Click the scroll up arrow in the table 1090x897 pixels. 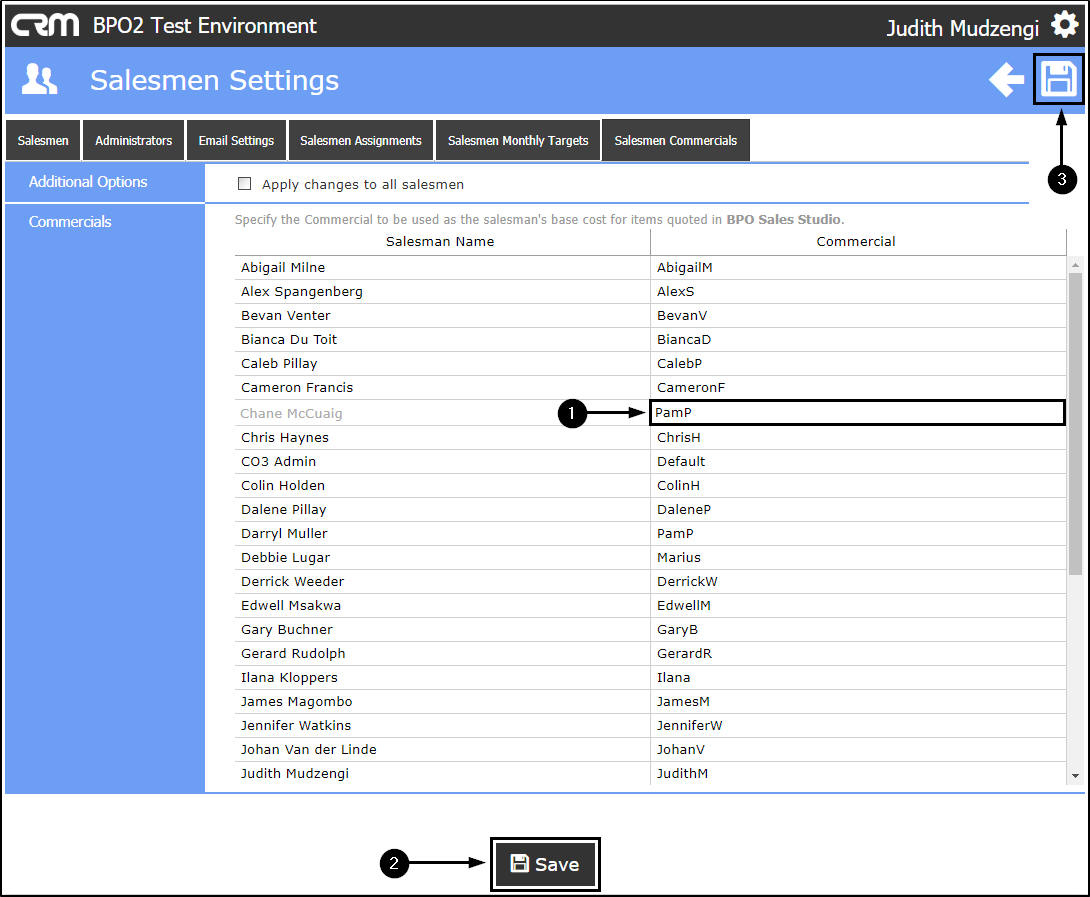point(1075,265)
